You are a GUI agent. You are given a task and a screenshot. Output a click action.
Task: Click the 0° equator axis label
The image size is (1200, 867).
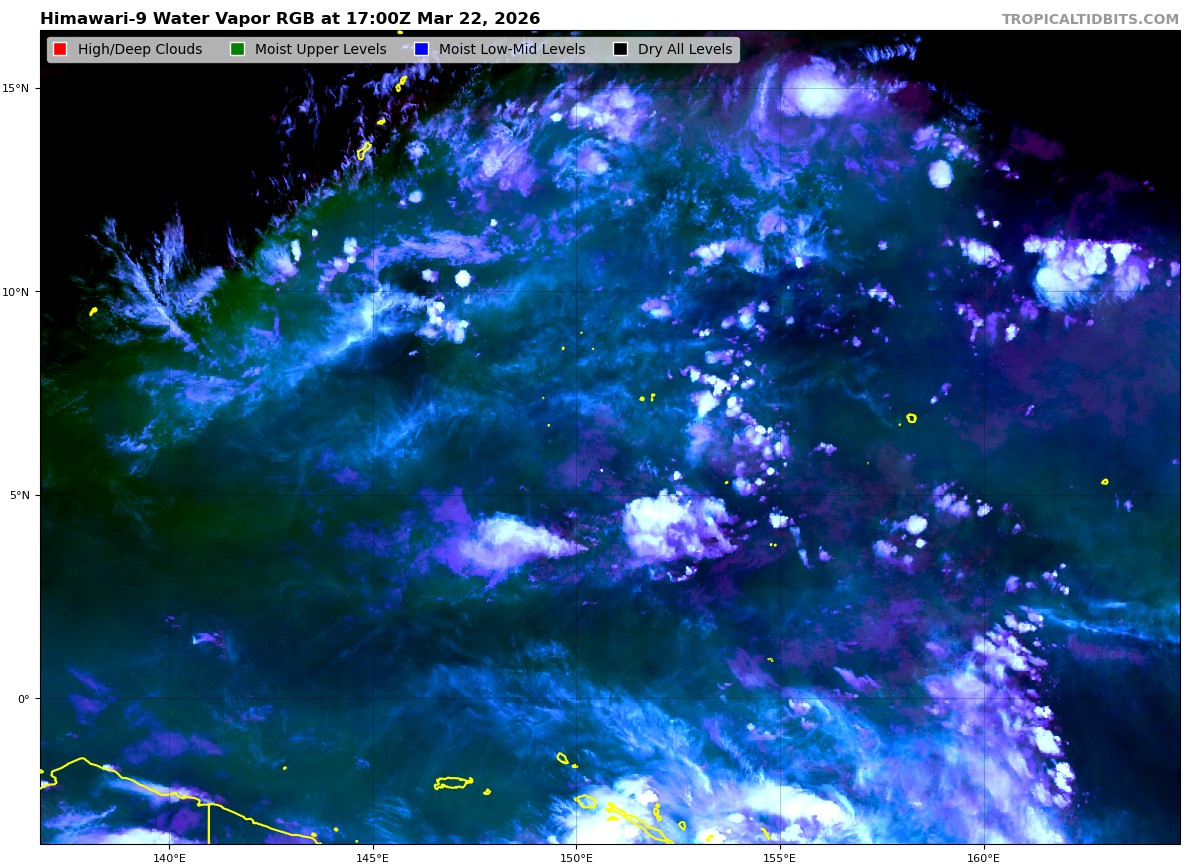click(23, 699)
